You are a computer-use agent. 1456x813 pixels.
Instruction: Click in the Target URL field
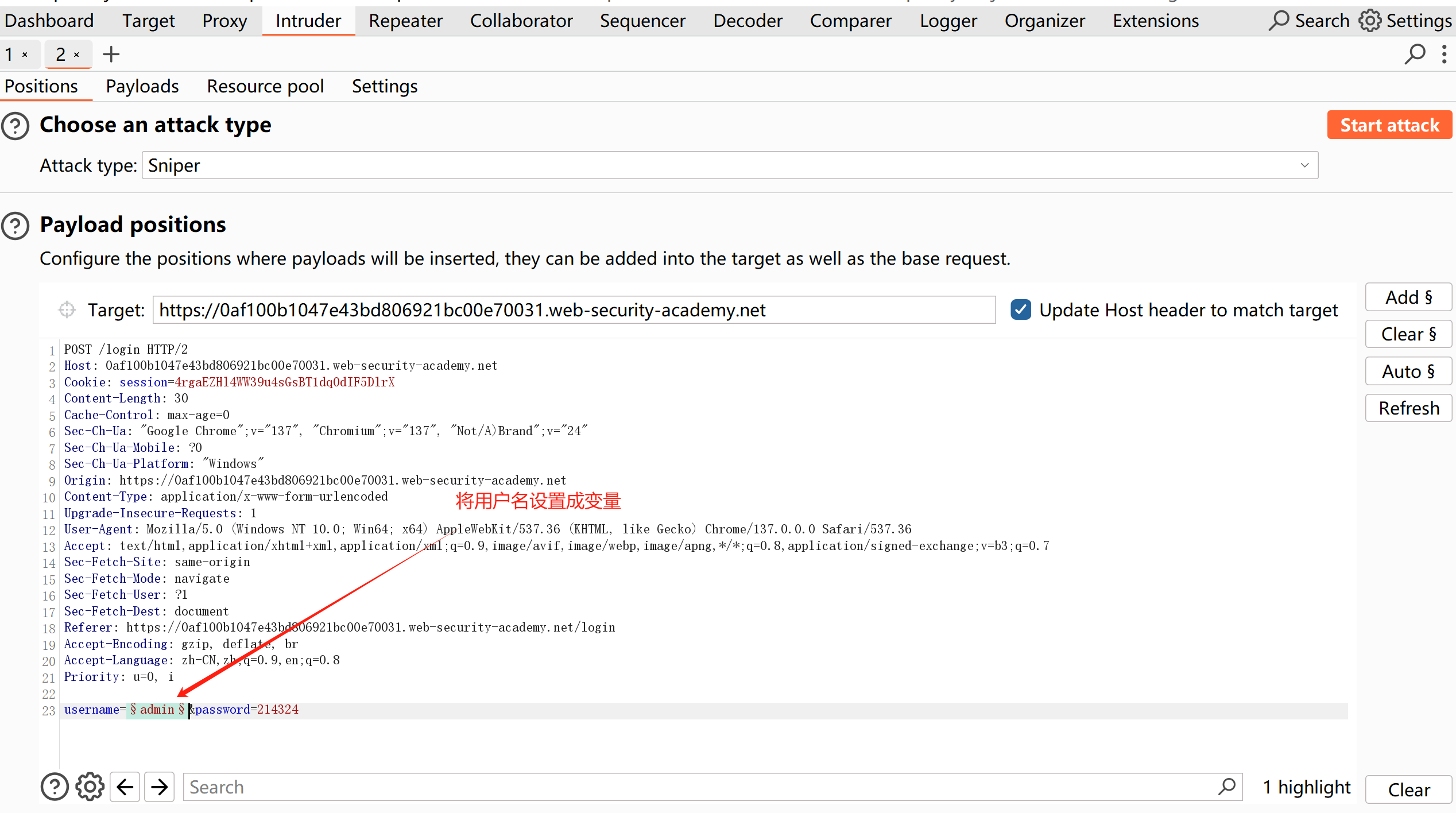point(574,310)
